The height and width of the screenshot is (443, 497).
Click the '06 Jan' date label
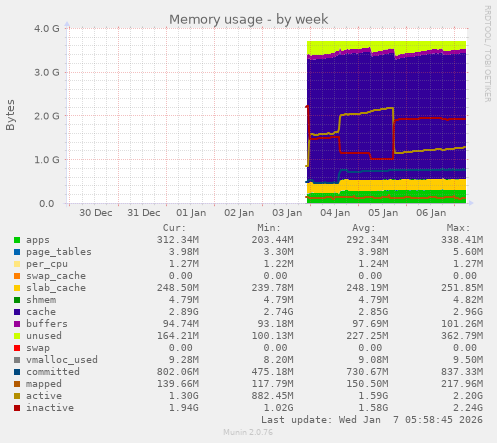click(431, 213)
